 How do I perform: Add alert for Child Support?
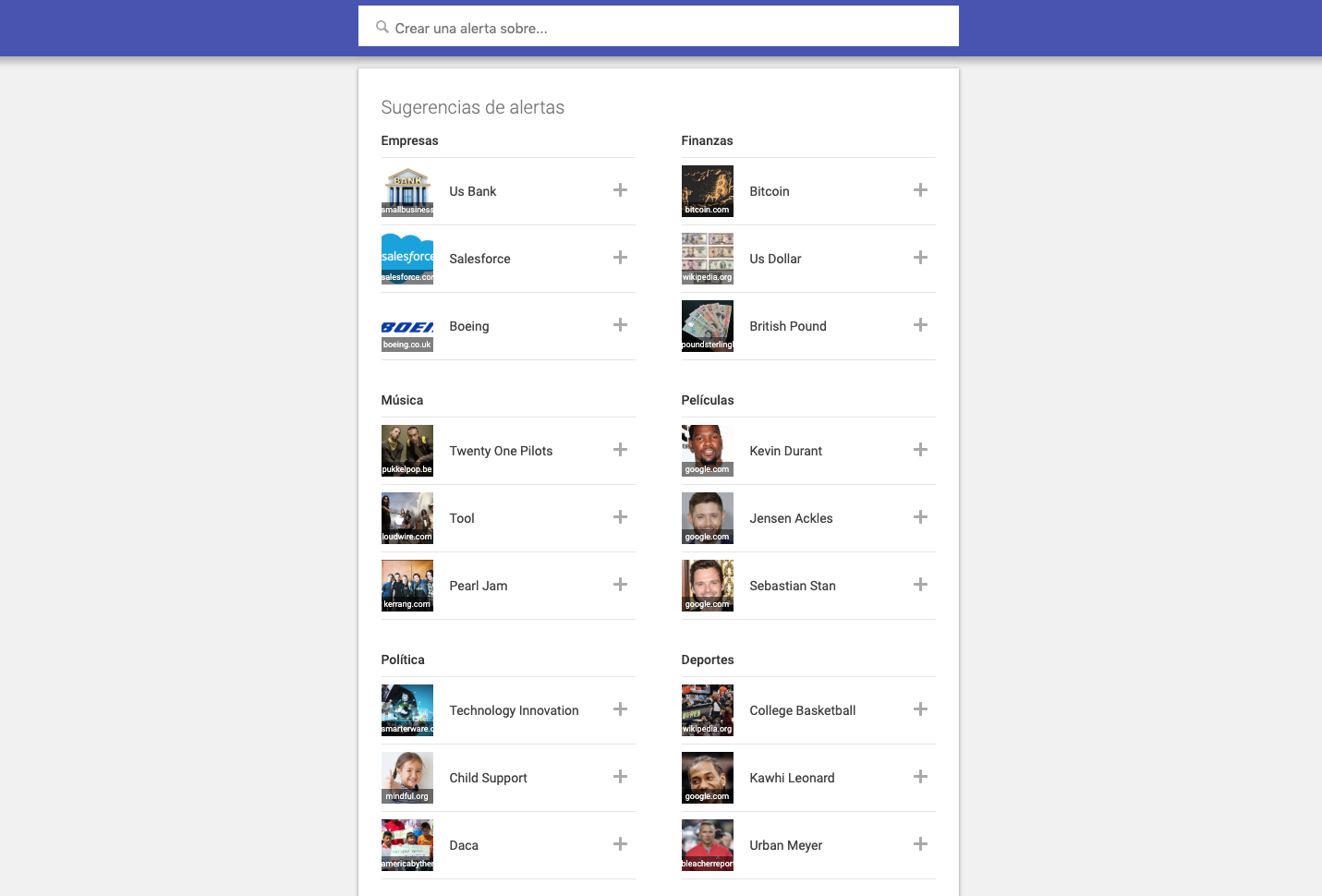620,777
